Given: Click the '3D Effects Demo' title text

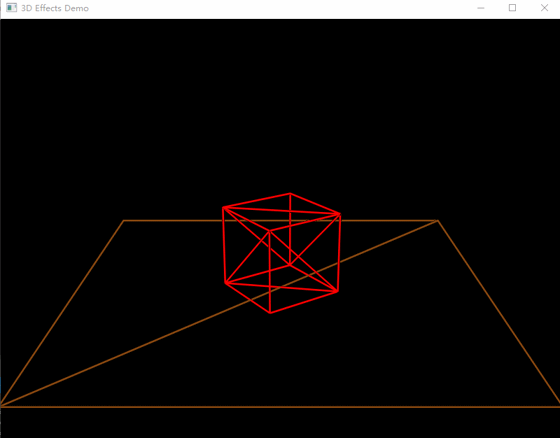Looking at the screenshot, I should 55,8.
